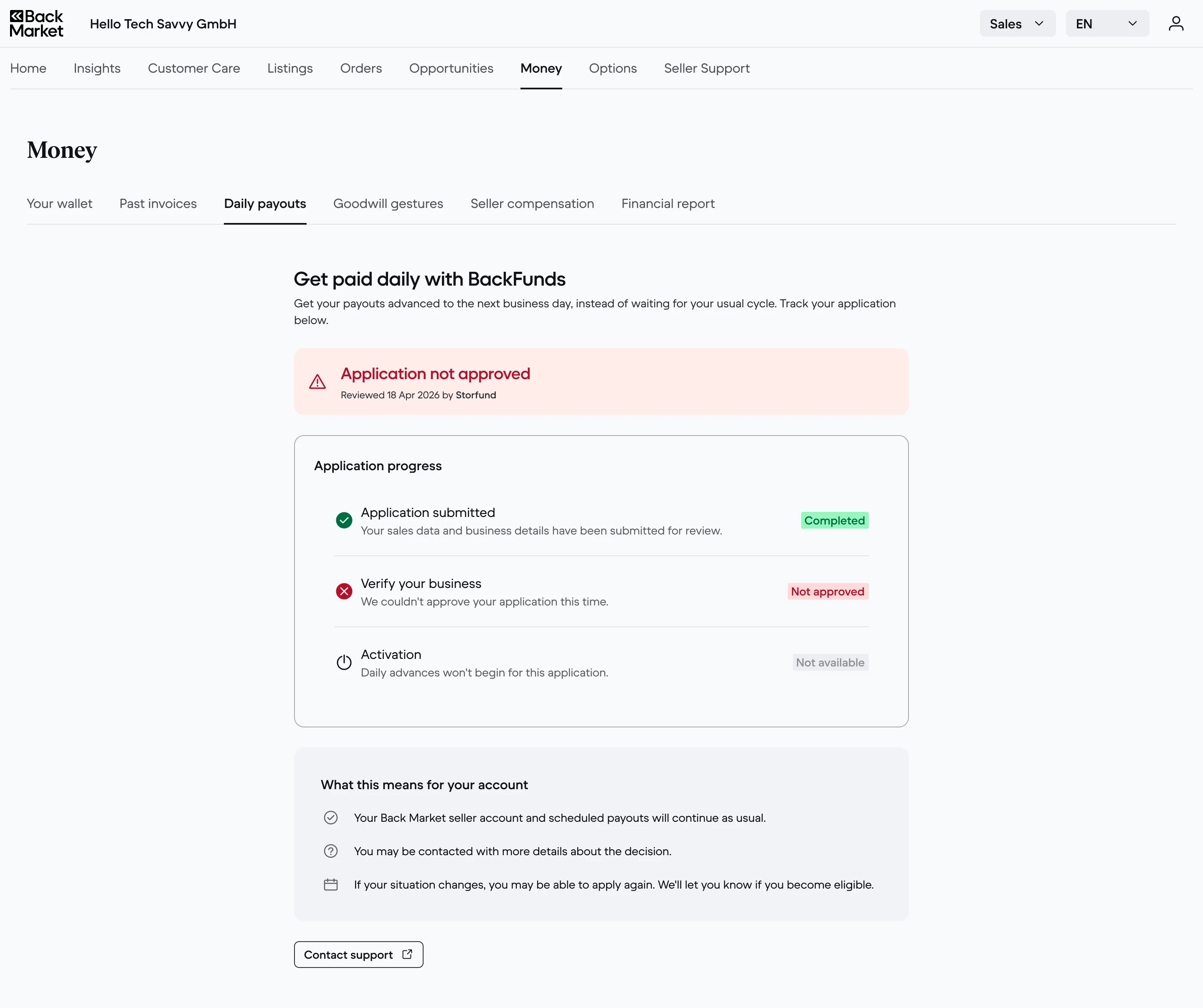Click the power icon next to Activation
The height and width of the screenshot is (1008, 1203).
[344, 662]
